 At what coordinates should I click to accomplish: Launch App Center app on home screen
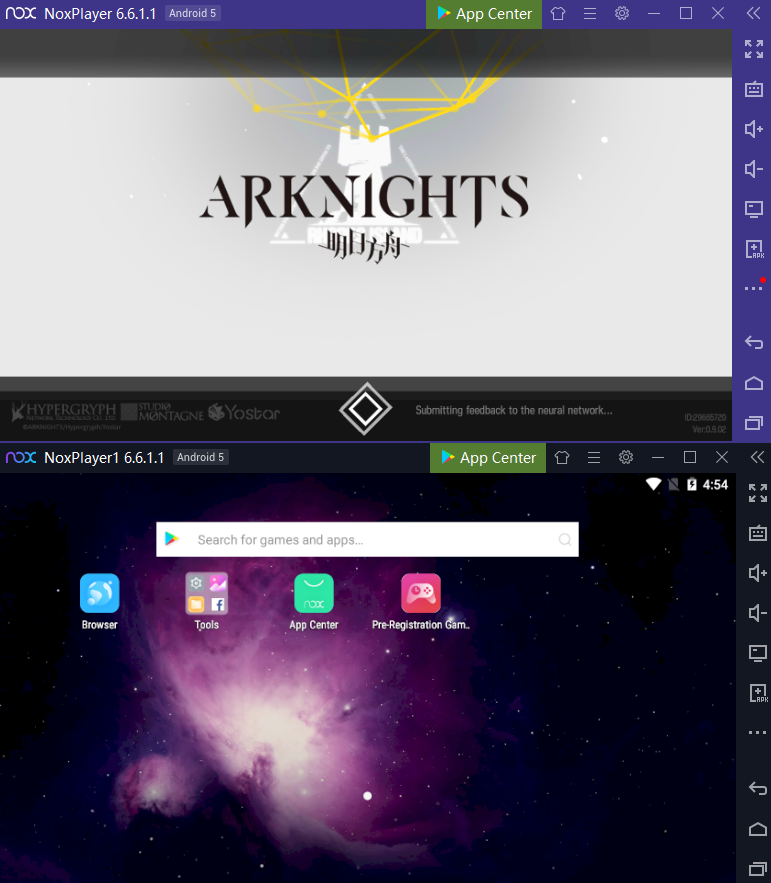[x=314, y=593]
